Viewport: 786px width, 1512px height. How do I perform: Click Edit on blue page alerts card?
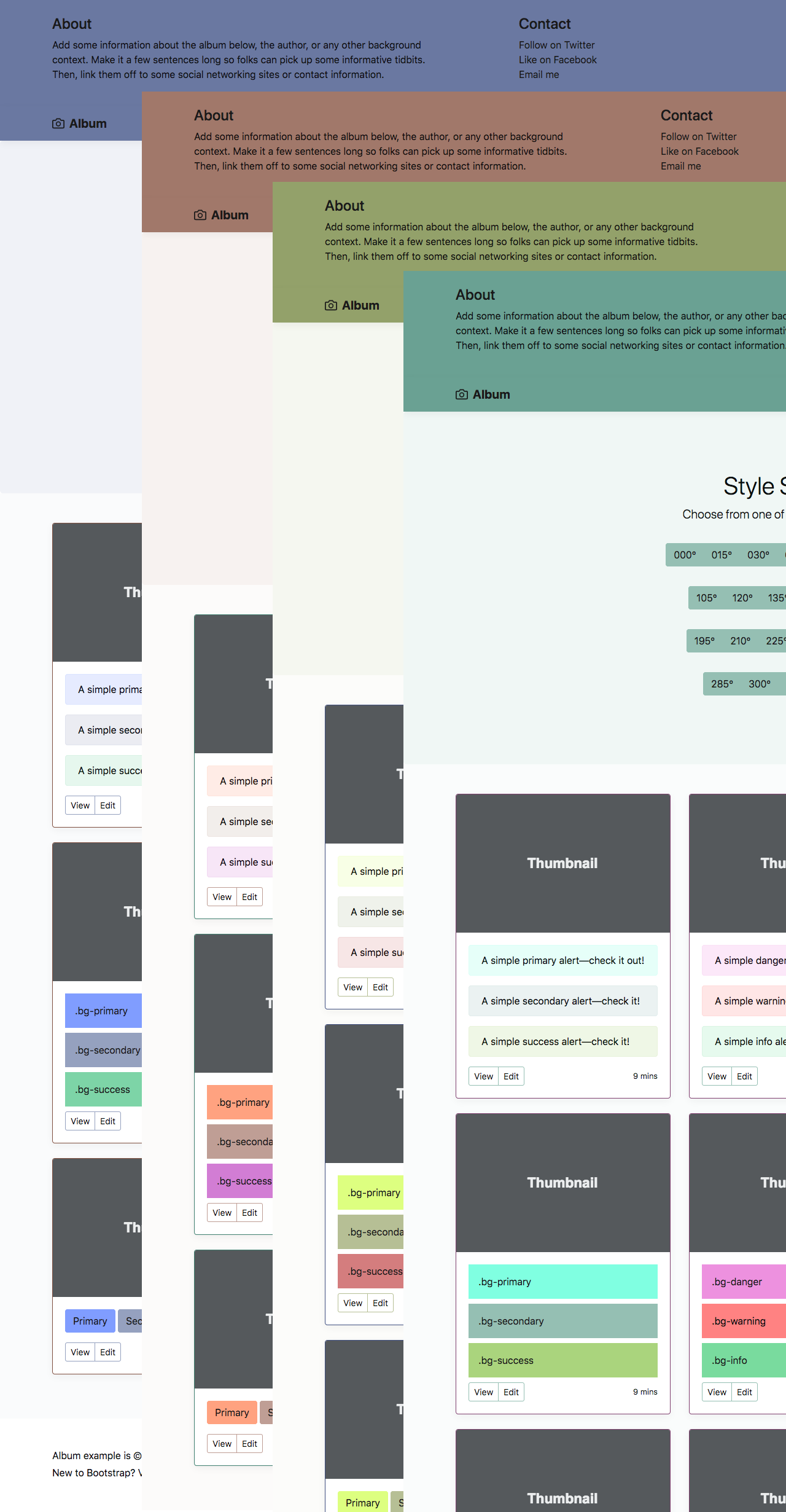[x=107, y=805]
